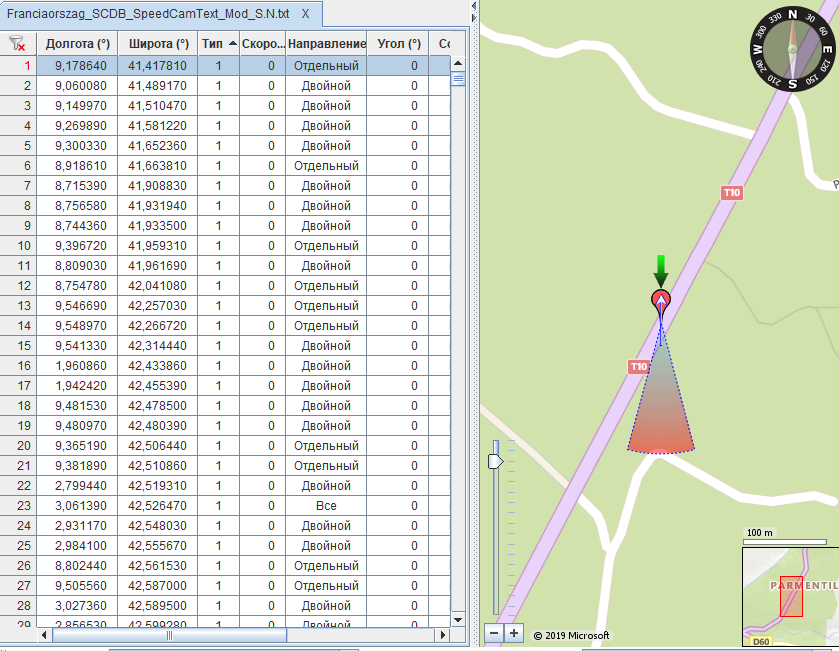
Task: Click the vertical scrollbar thumb of the table
Action: 458,79
